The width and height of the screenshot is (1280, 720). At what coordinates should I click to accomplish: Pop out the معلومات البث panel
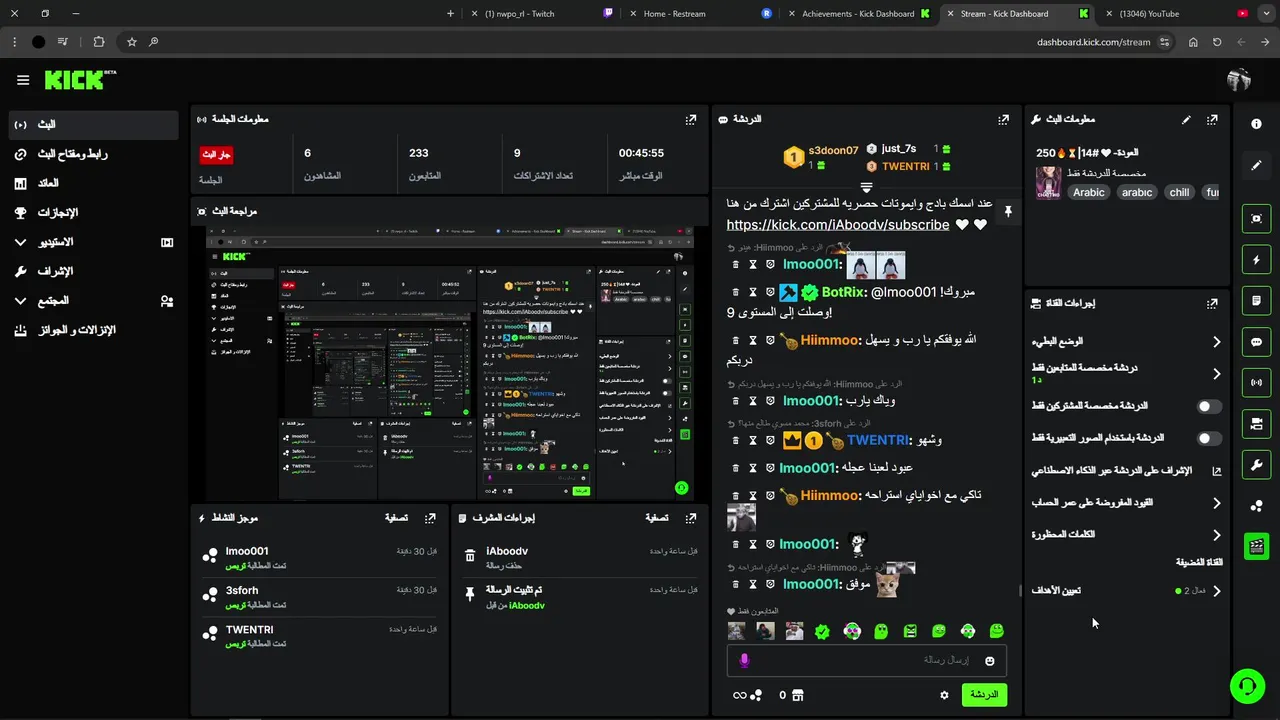pyautogui.click(x=1212, y=119)
